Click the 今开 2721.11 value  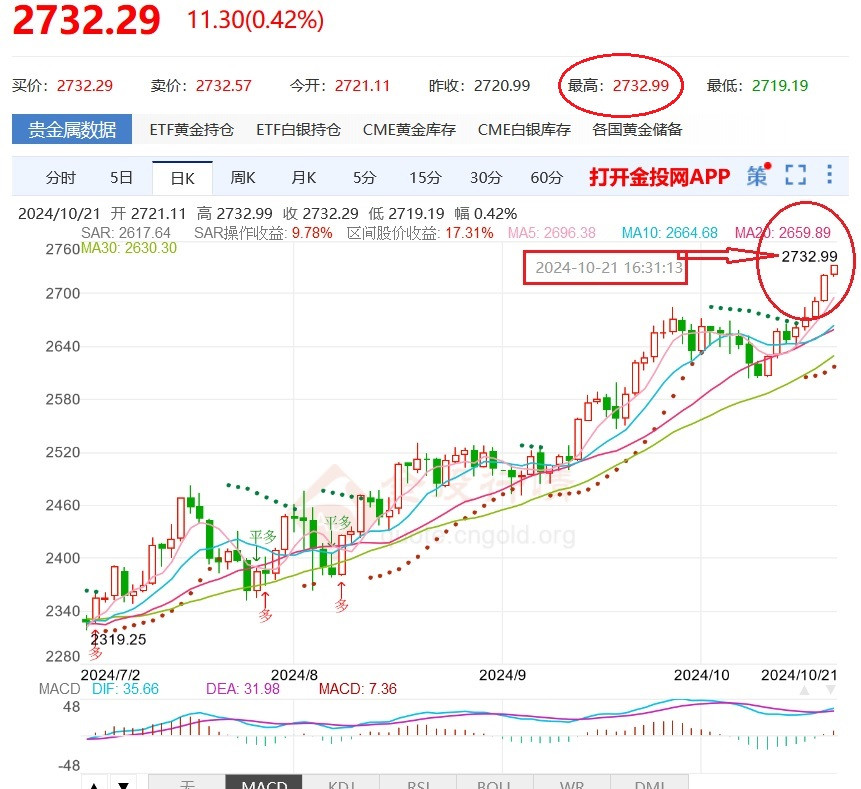point(362,86)
